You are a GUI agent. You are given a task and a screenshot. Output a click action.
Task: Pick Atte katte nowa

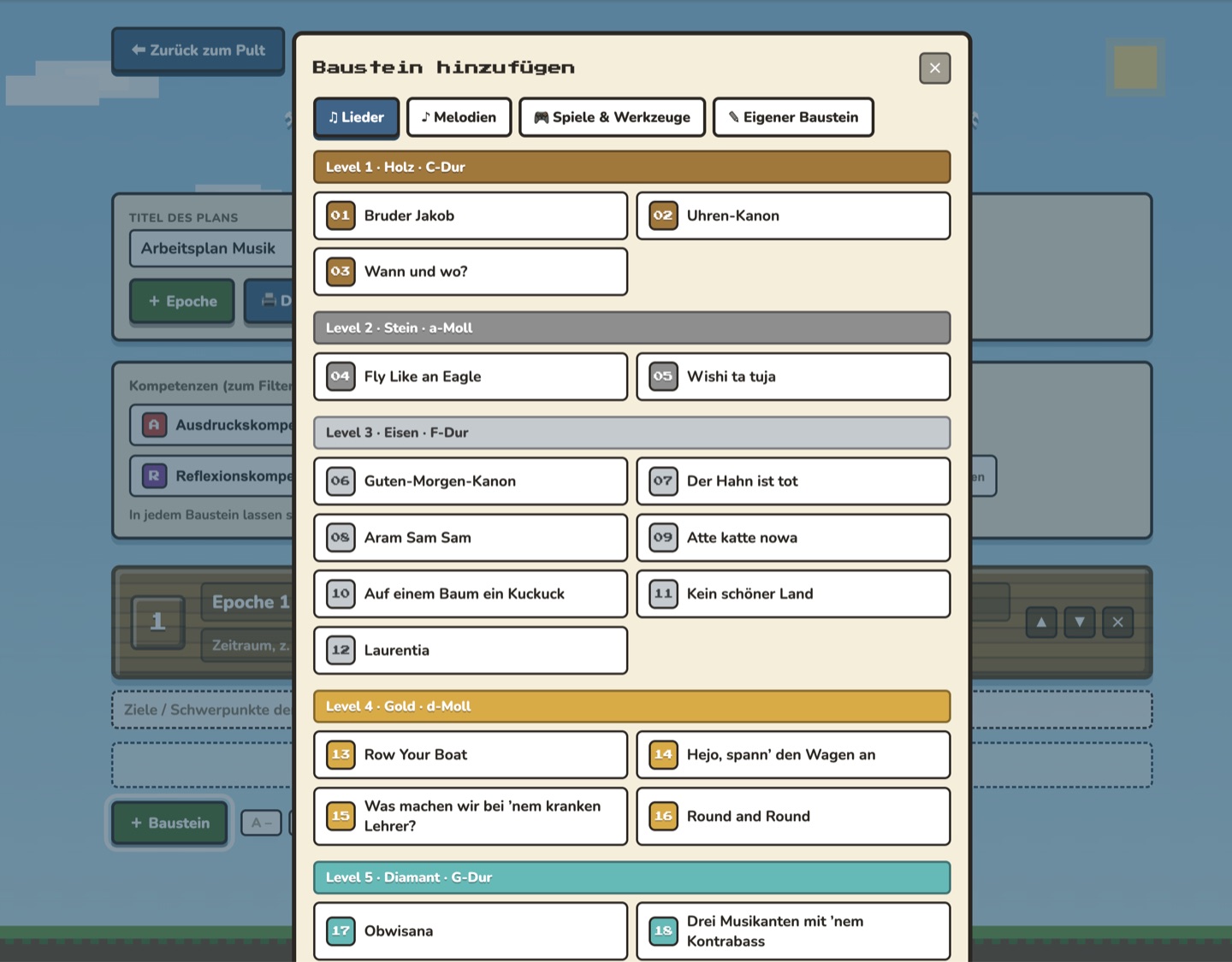pos(793,538)
